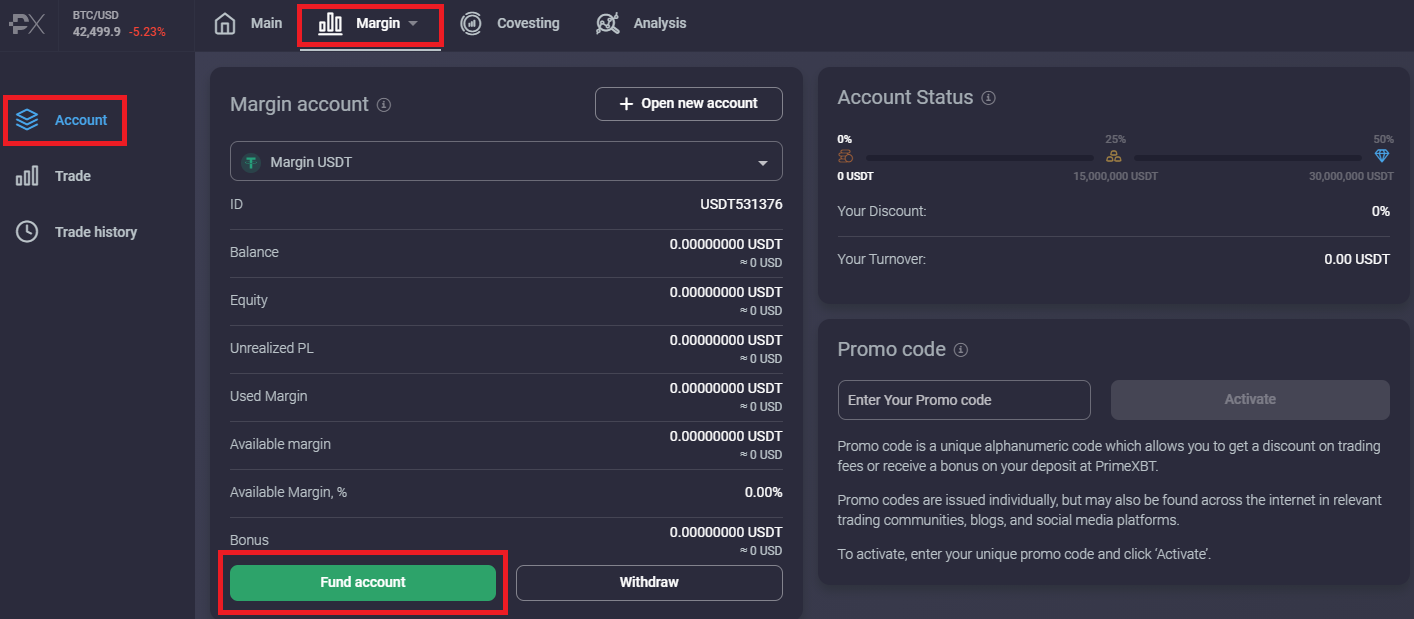Open the Margin tab dropdown arrow
The image size is (1414, 619).
click(413, 23)
